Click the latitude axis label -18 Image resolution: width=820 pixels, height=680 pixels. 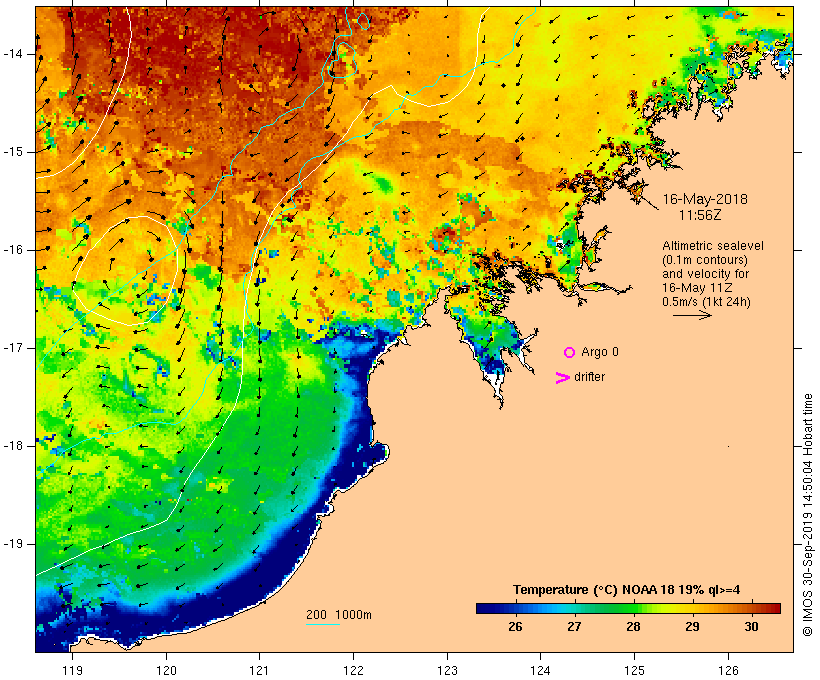(13, 446)
